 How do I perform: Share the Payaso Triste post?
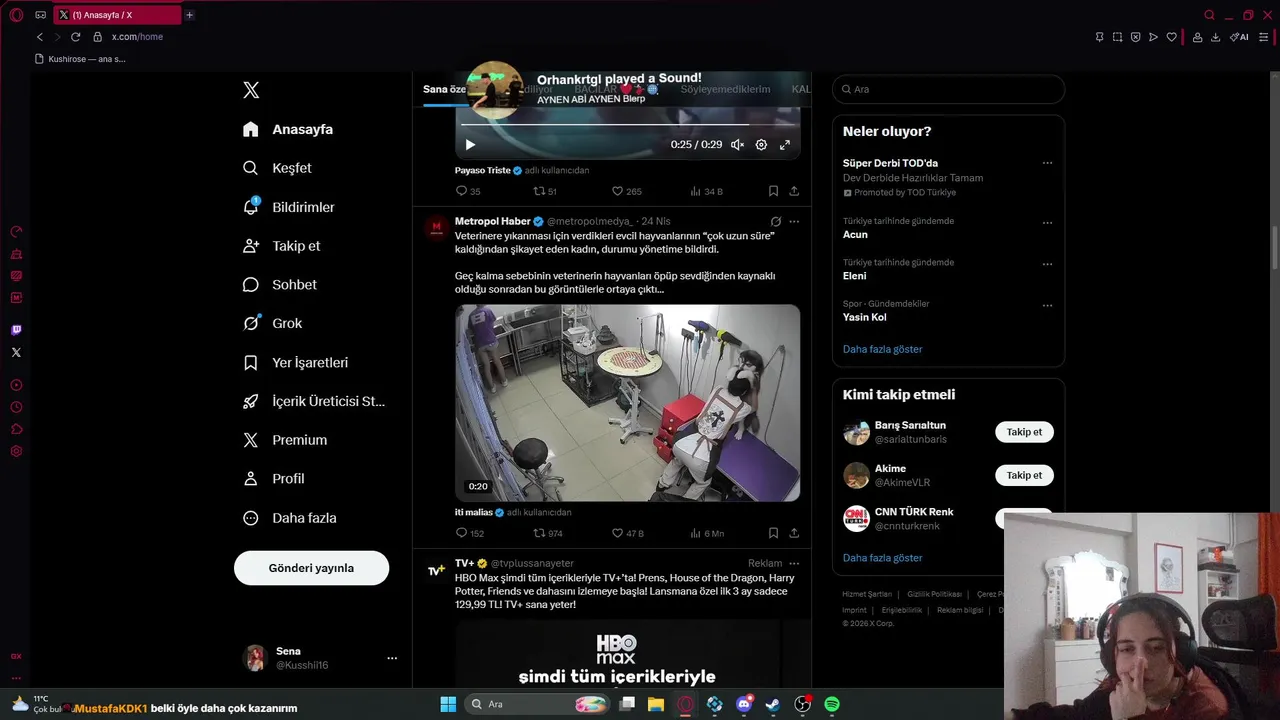pyautogui.click(x=794, y=191)
